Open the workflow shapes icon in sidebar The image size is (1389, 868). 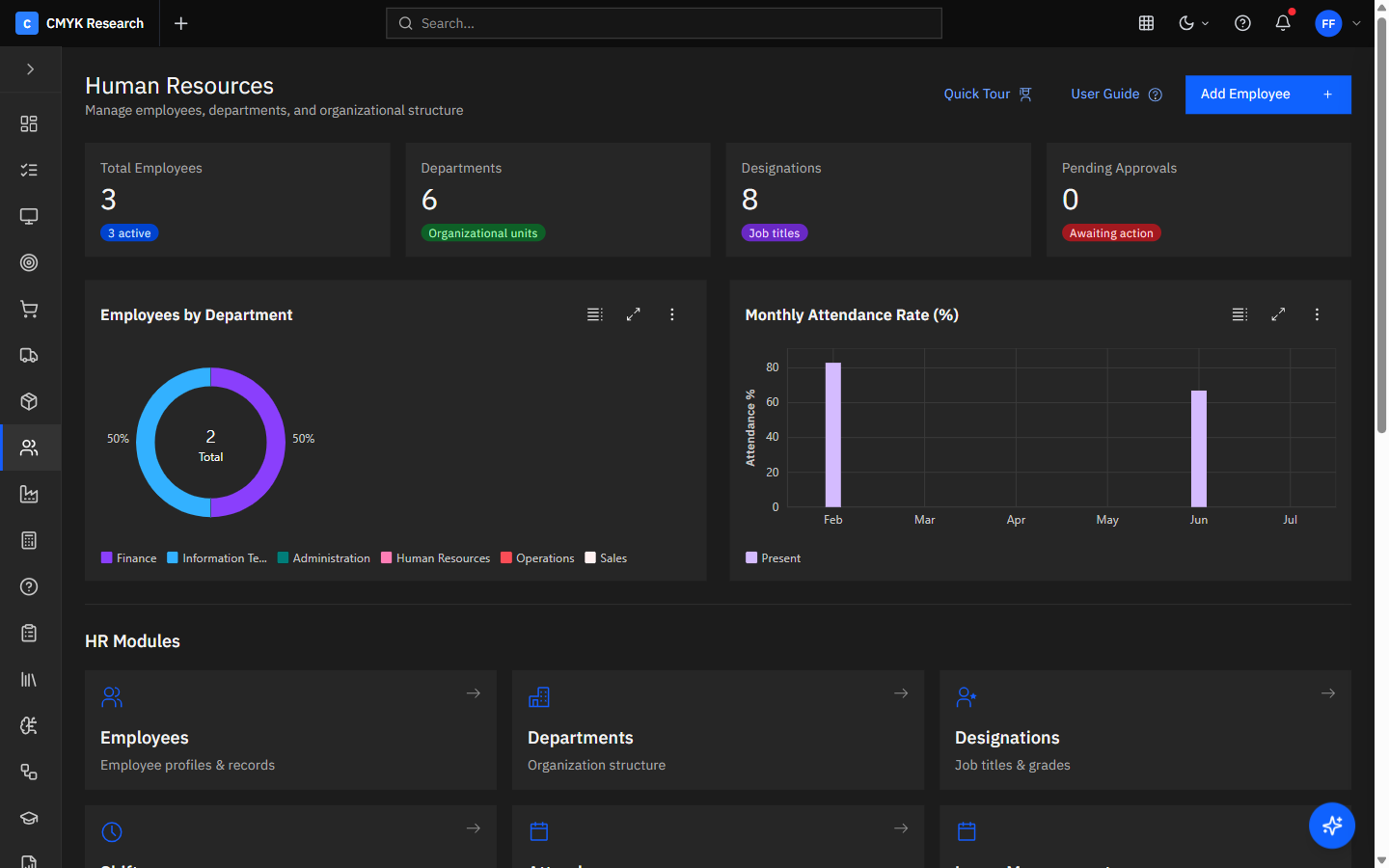pyautogui.click(x=29, y=772)
